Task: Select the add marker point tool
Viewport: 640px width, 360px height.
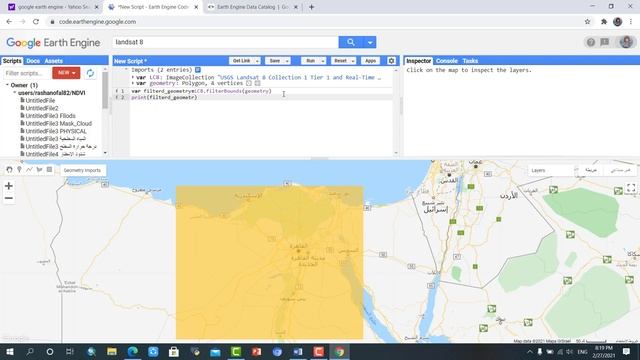Action: pyautogui.click(x=19, y=169)
